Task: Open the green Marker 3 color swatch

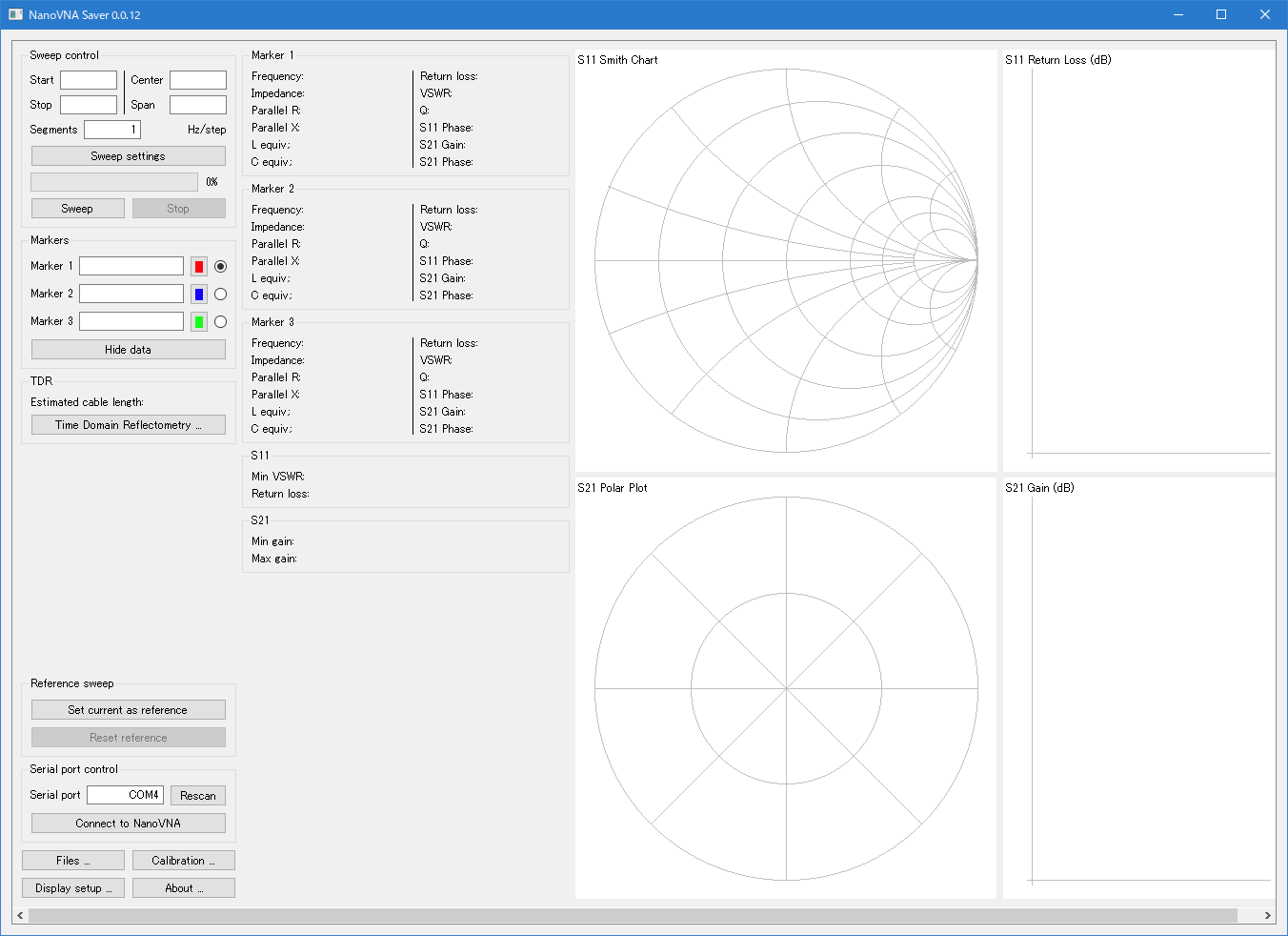Action: point(199,322)
